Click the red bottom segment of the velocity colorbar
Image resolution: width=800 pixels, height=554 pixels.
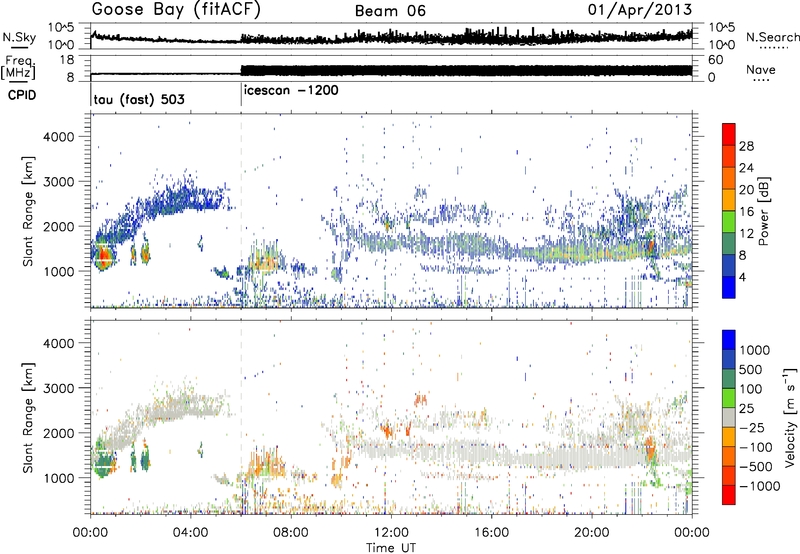point(729,495)
